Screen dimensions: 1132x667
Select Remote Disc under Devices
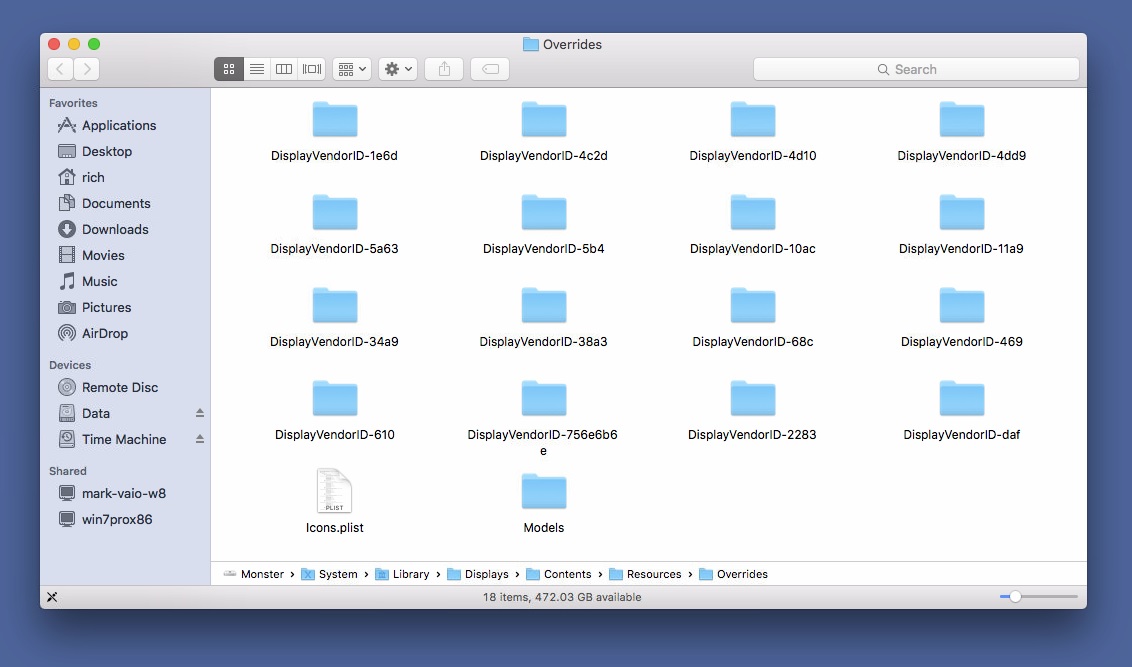coord(108,388)
